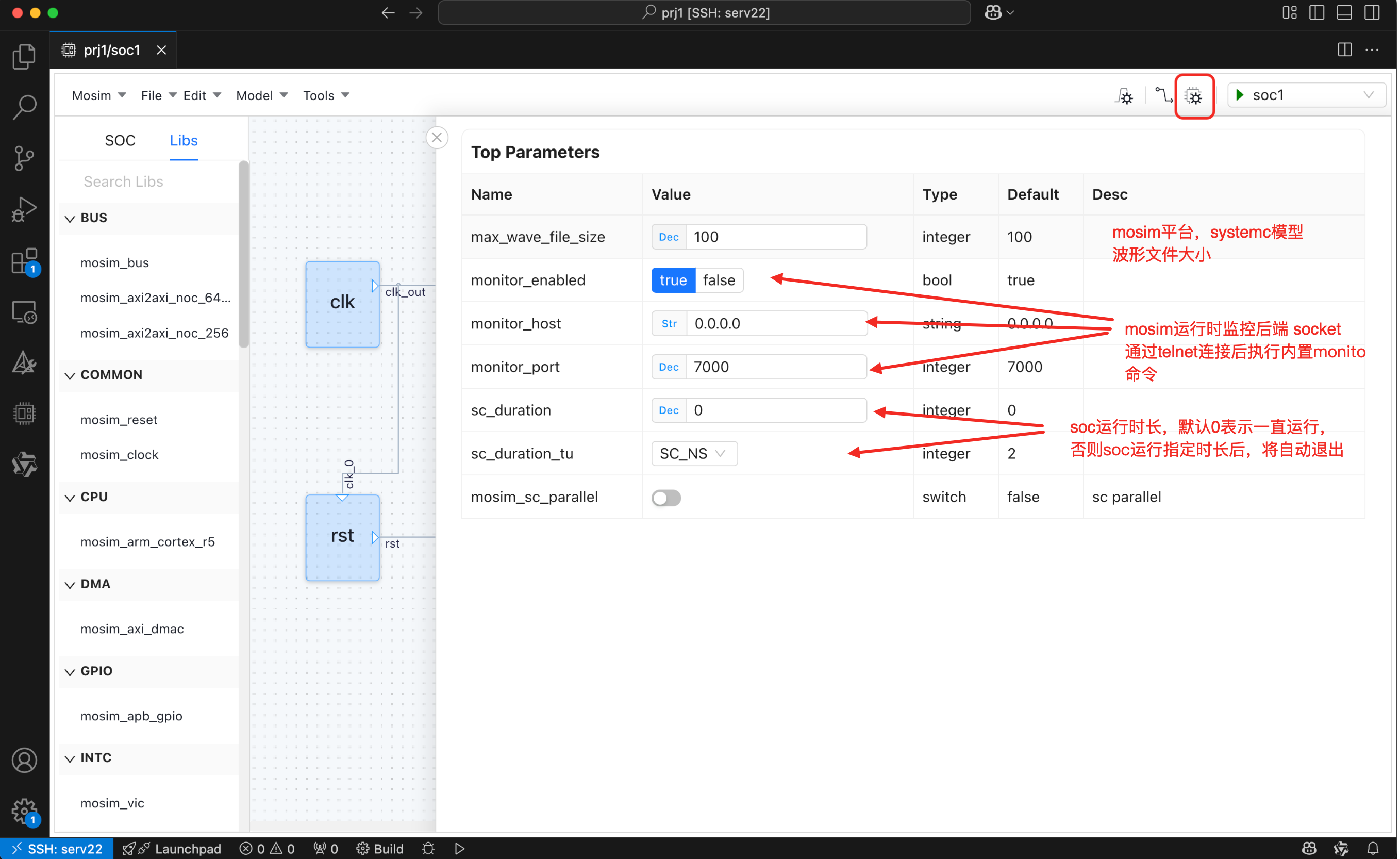Close the Top Parameters panel
Image resolution: width=1400 pixels, height=859 pixels.
tap(437, 138)
